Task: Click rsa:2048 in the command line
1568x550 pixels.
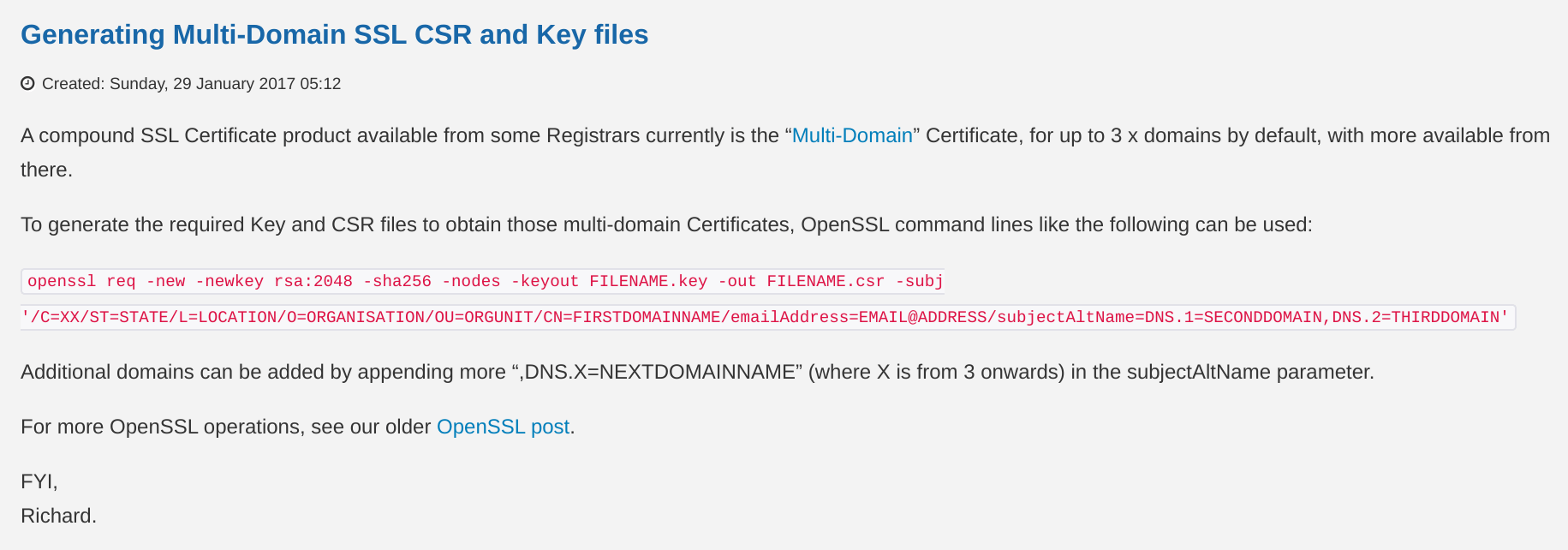Action: coord(313,281)
